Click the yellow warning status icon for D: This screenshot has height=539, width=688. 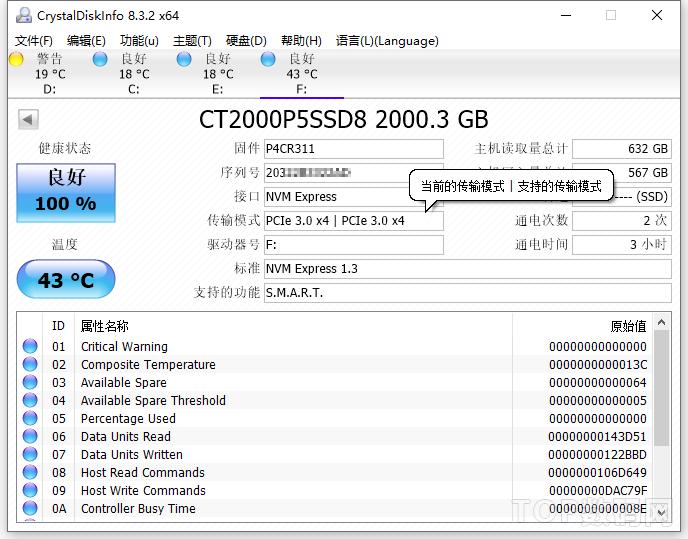coord(16,59)
